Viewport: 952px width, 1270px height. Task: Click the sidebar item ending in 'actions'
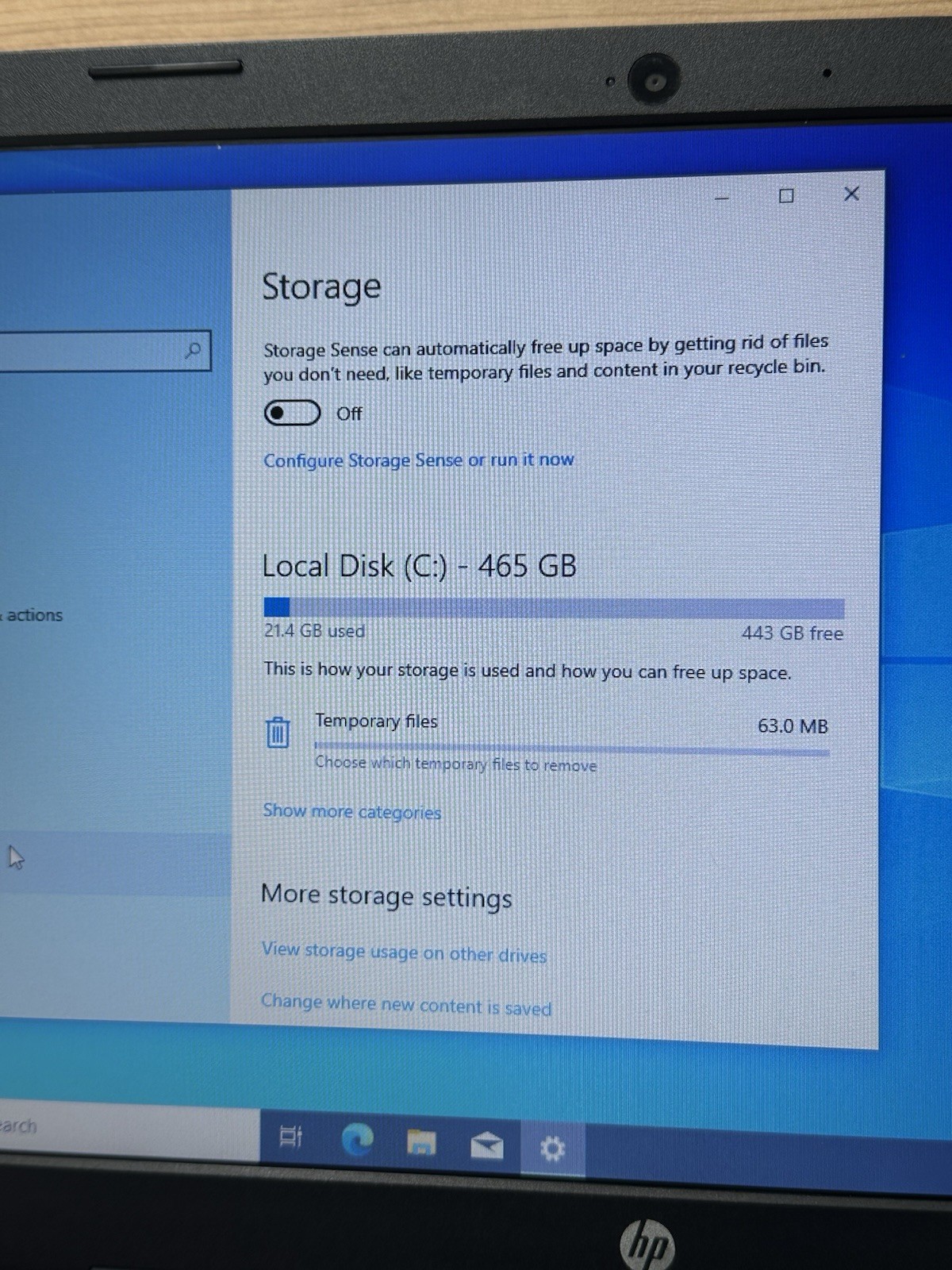click(32, 615)
